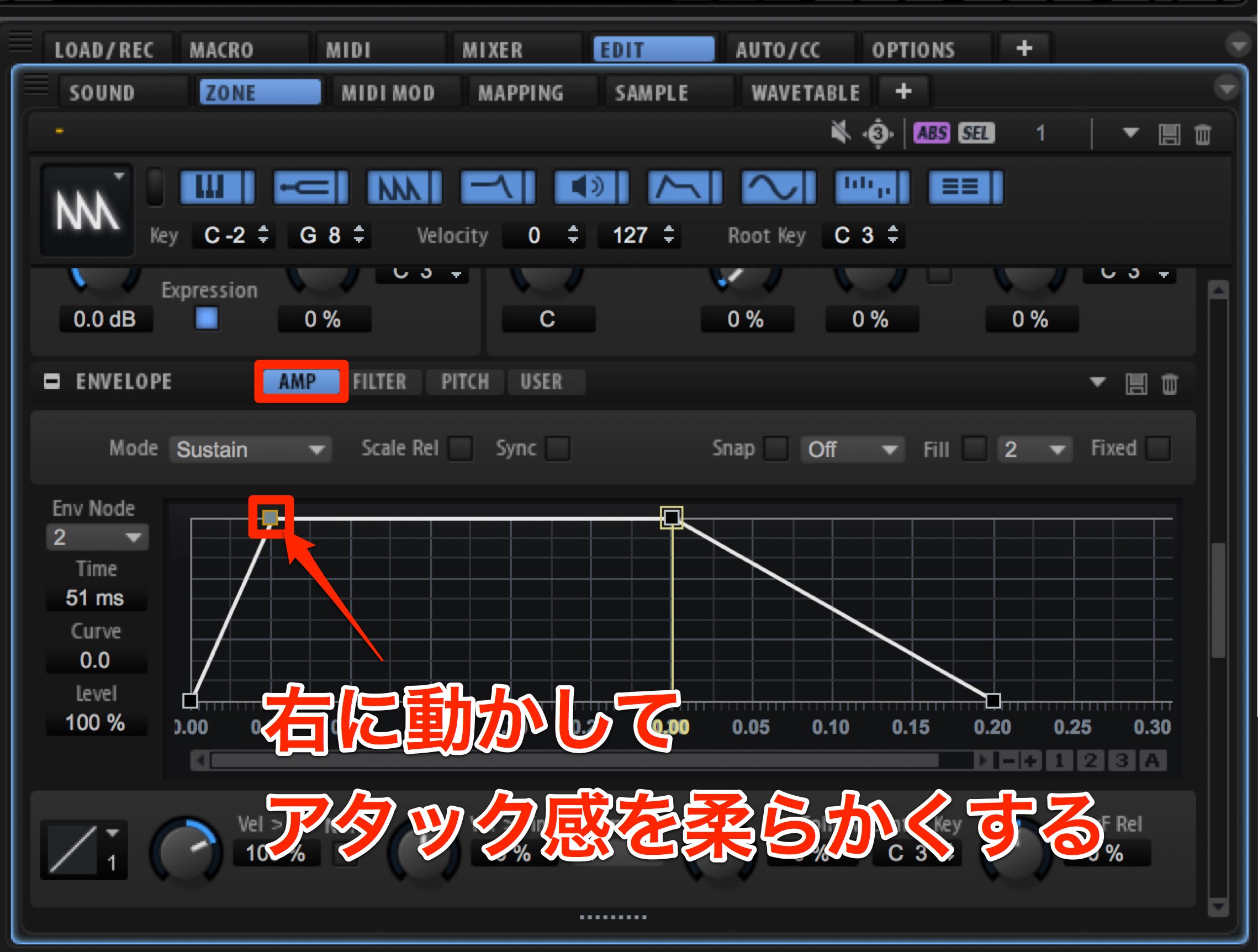Open the Fill value 2 dropdown
The image size is (1258, 952).
coord(1035,449)
